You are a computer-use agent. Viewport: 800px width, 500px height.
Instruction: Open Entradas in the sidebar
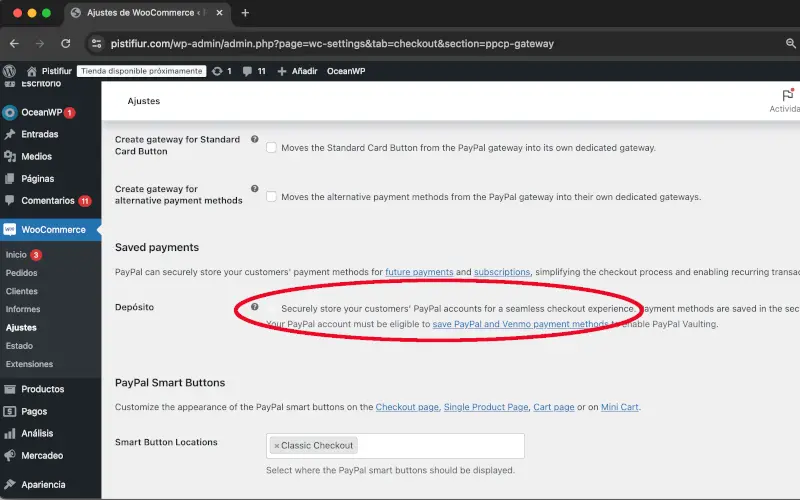pos(40,134)
